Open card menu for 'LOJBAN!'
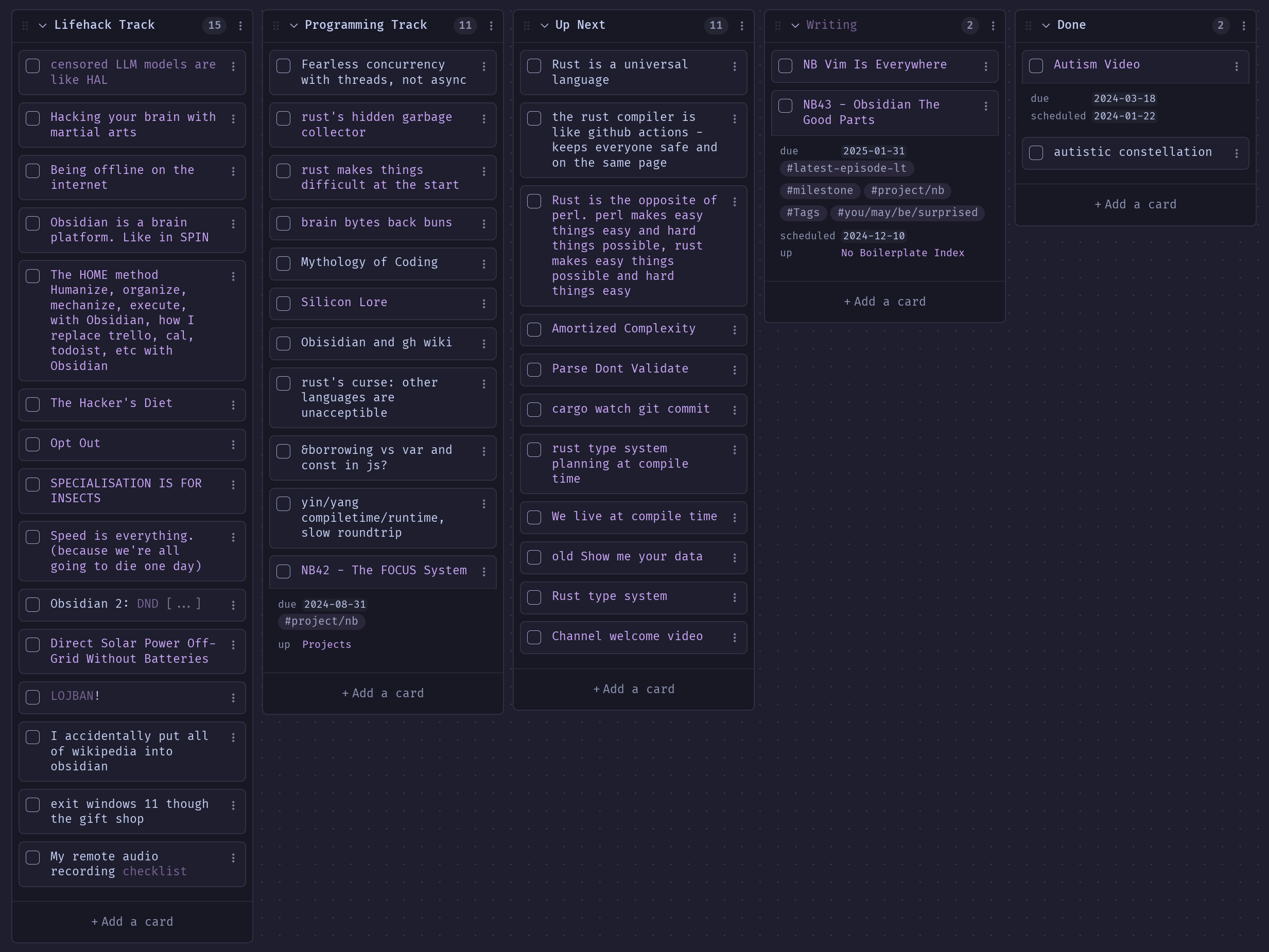The height and width of the screenshot is (952, 1269). click(234, 698)
